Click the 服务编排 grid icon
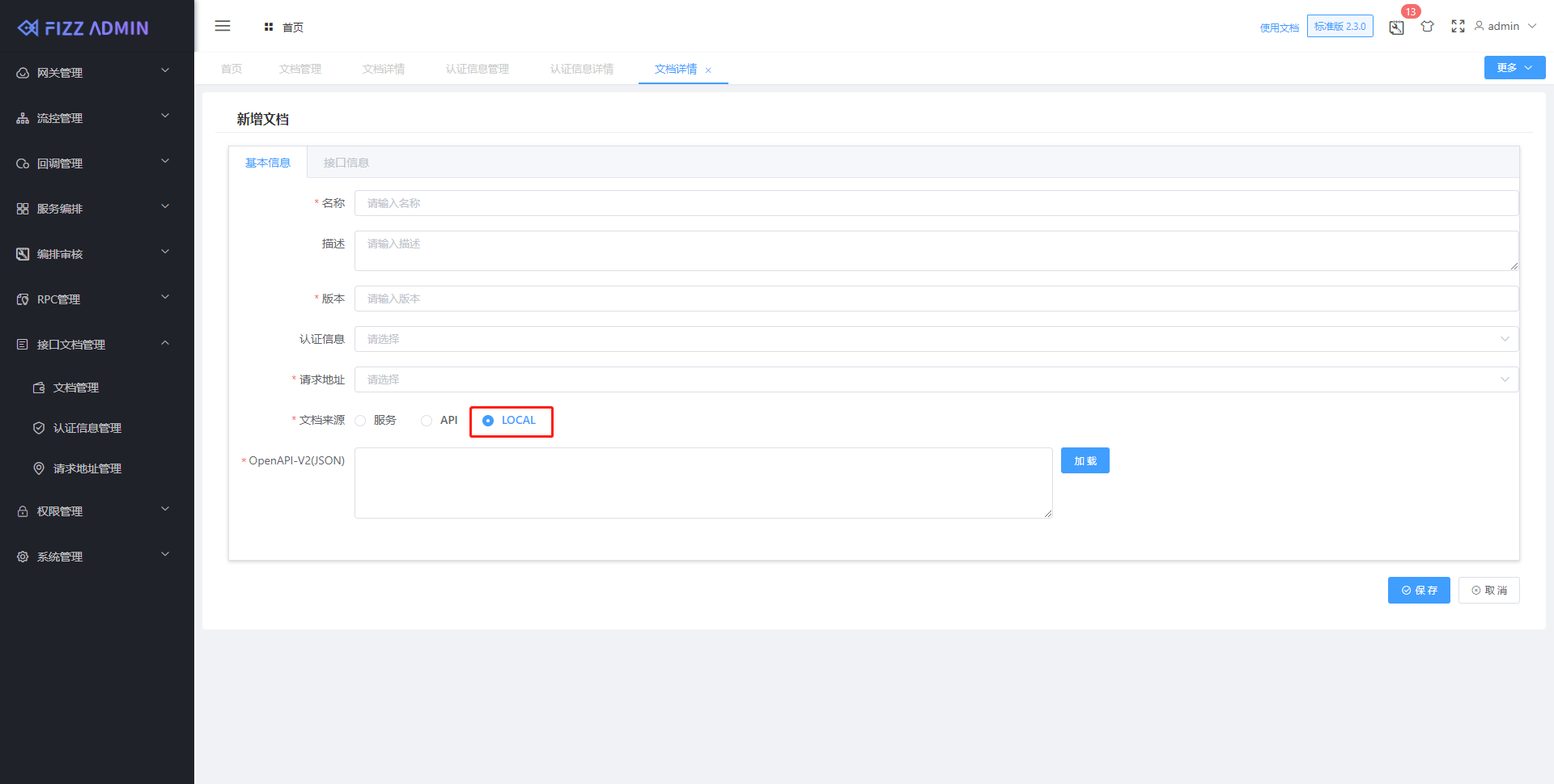The image size is (1554, 784). click(x=22, y=208)
